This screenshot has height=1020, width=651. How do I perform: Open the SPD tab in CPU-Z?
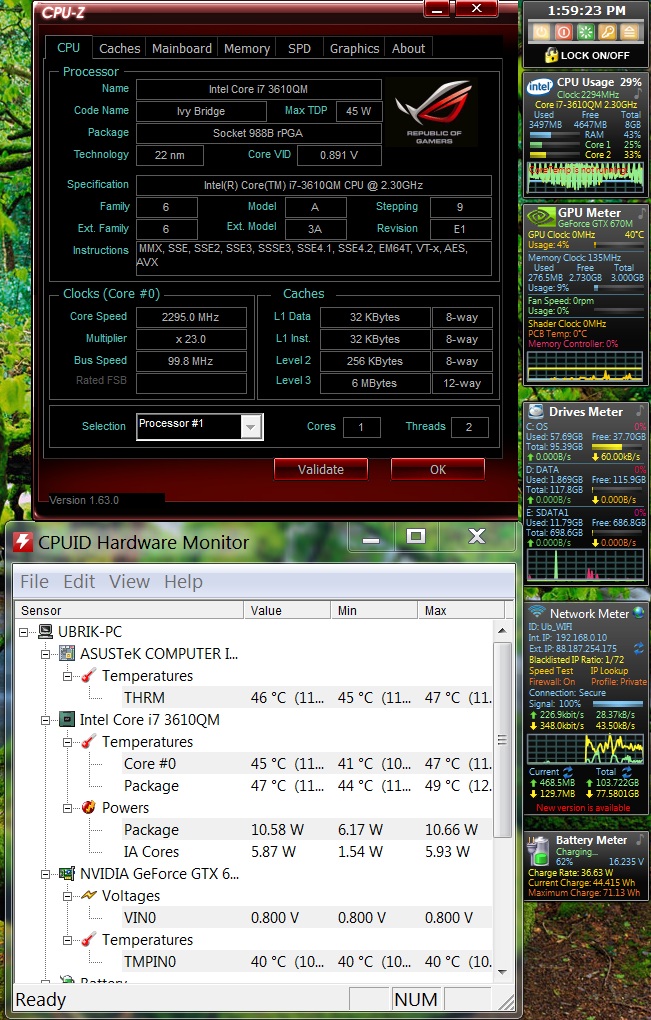coord(299,49)
